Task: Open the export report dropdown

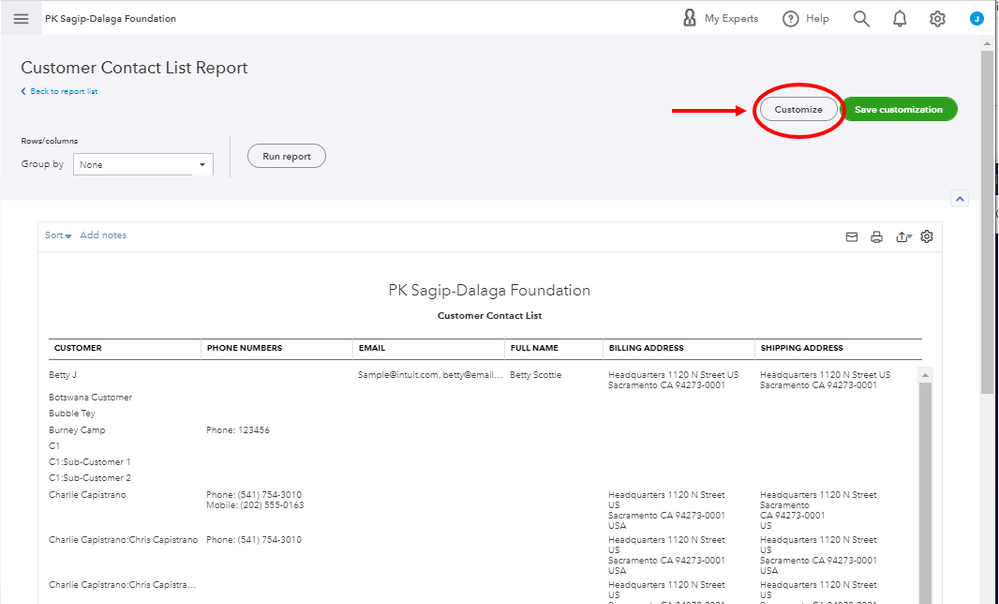Action: [x=903, y=237]
